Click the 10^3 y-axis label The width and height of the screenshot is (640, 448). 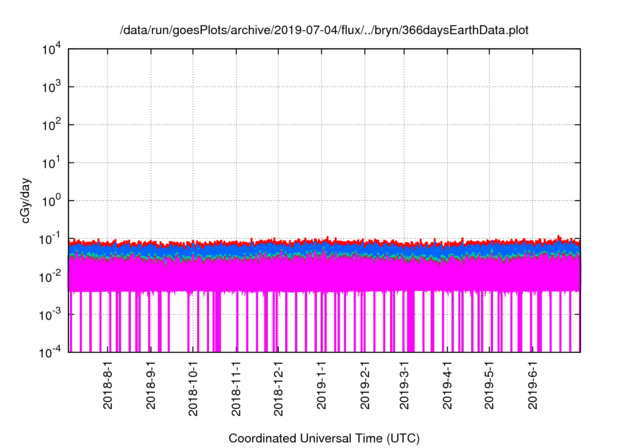(x=52, y=87)
